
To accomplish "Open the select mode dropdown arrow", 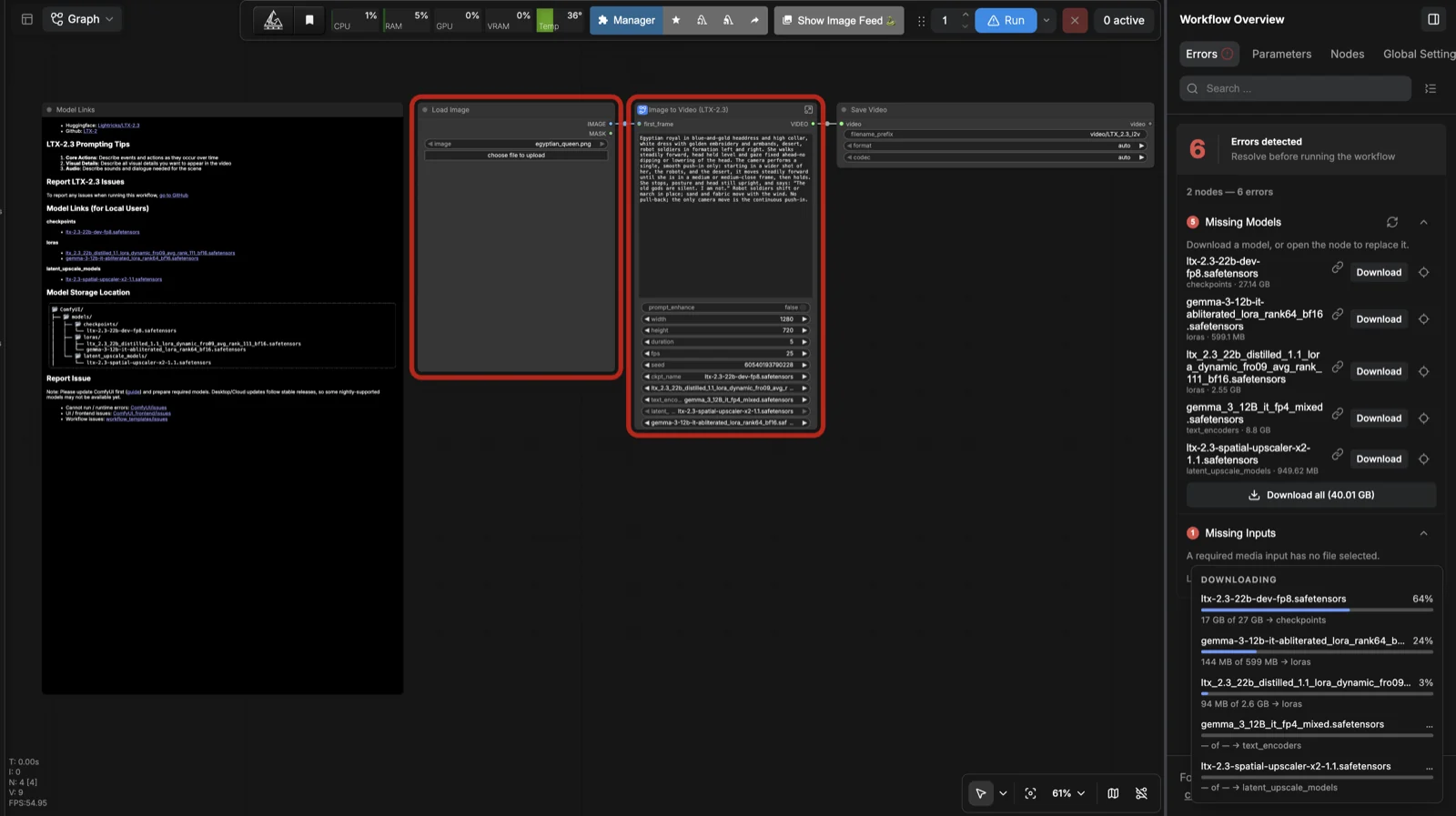I will [x=1003, y=793].
